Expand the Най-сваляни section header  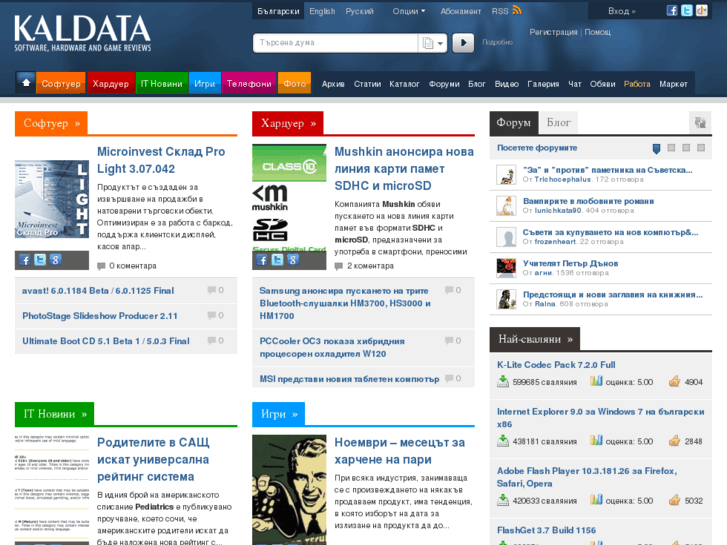point(535,339)
